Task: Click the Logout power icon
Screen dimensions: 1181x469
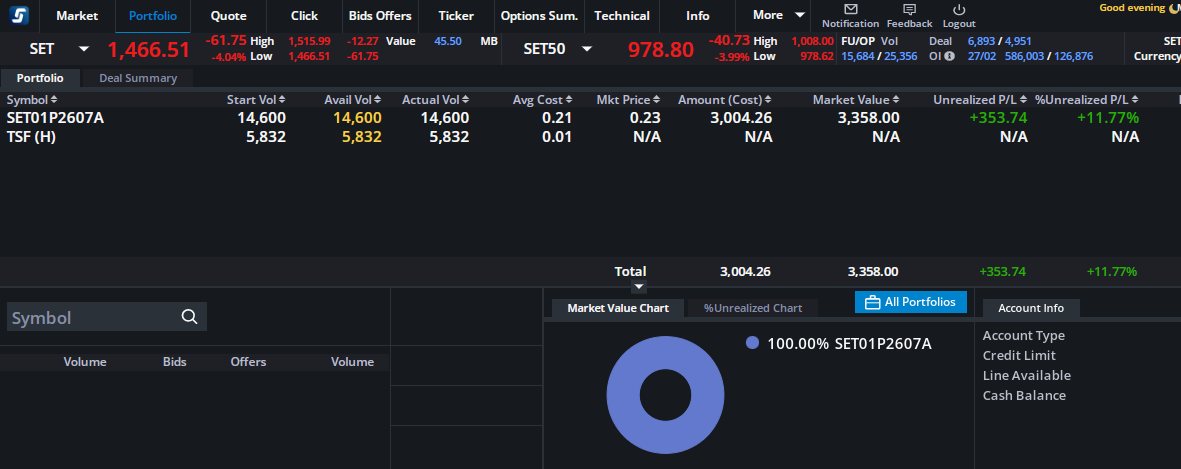Action: point(959,9)
